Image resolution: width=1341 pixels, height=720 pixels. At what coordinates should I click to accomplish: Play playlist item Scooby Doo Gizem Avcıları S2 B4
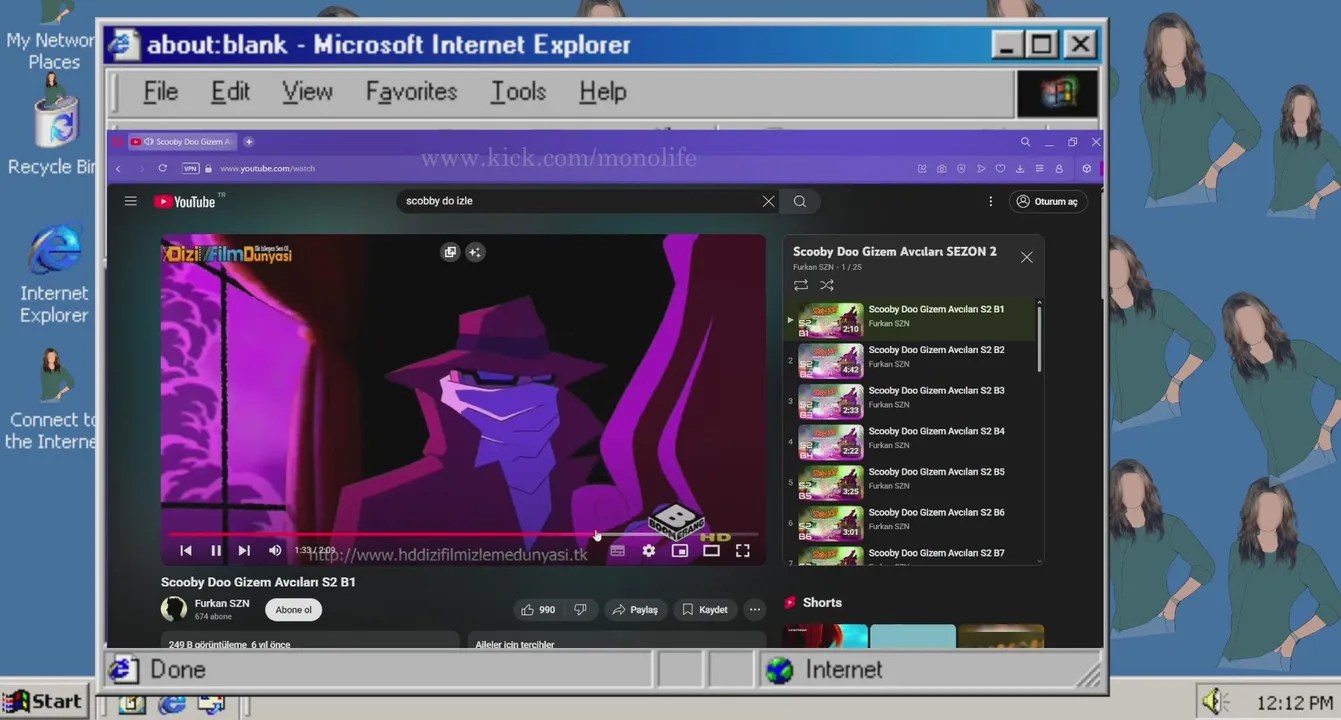pyautogui.click(x=910, y=442)
